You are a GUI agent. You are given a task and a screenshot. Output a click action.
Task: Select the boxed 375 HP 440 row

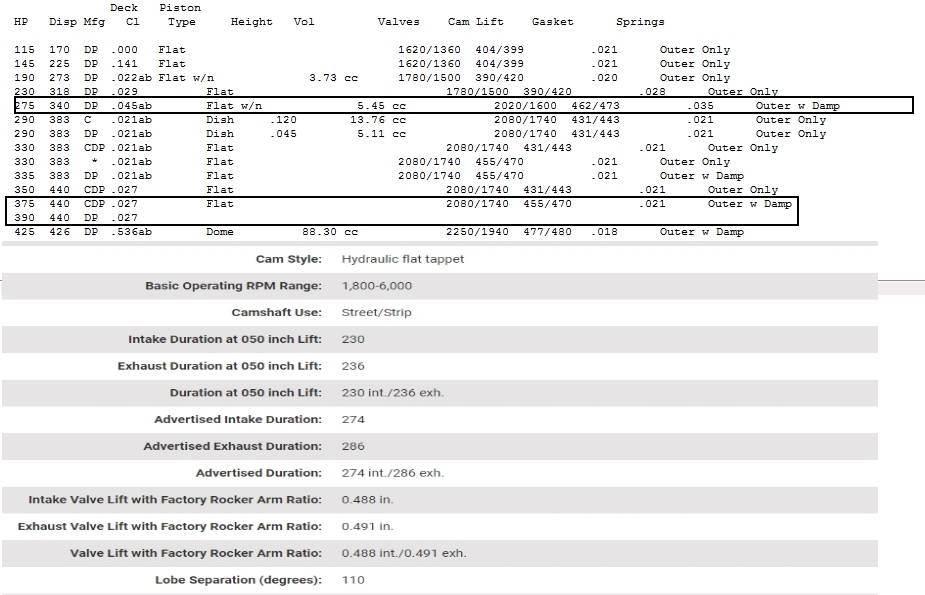point(400,203)
